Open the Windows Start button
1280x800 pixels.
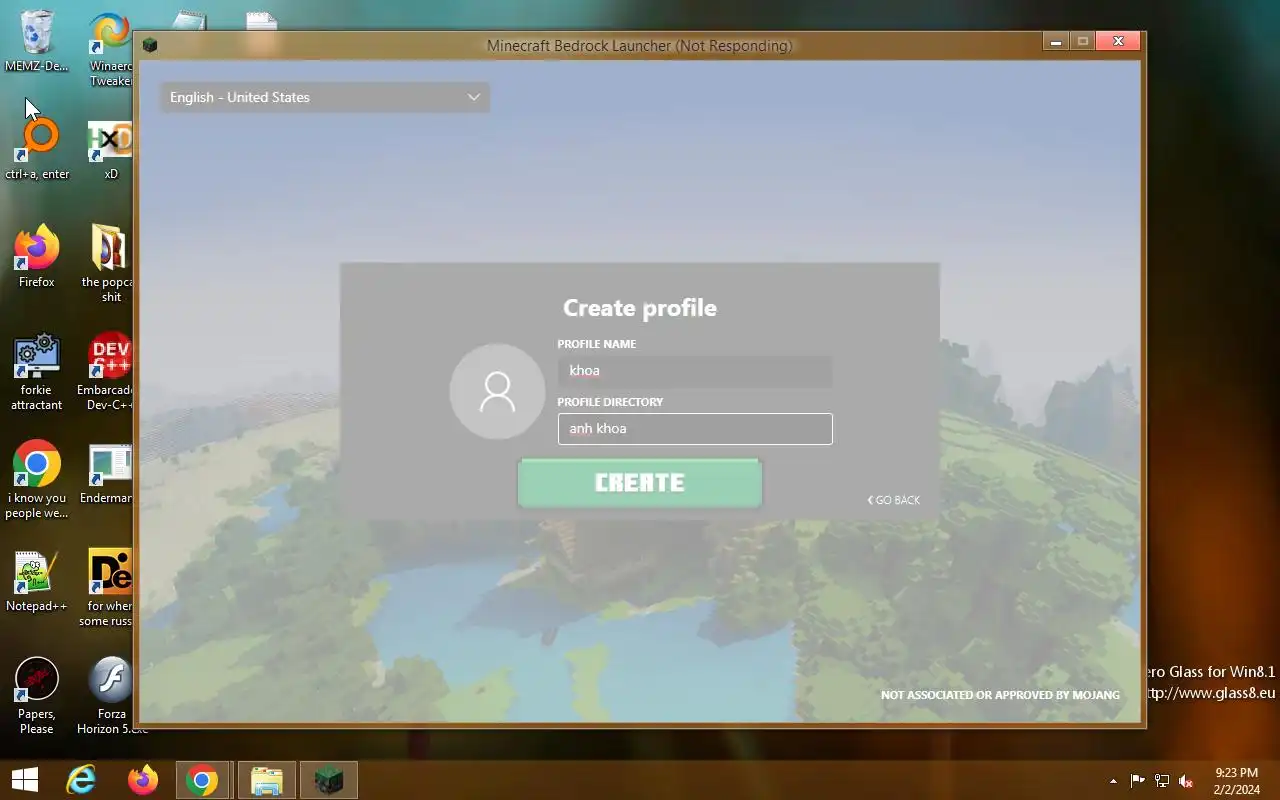[24, 780]
